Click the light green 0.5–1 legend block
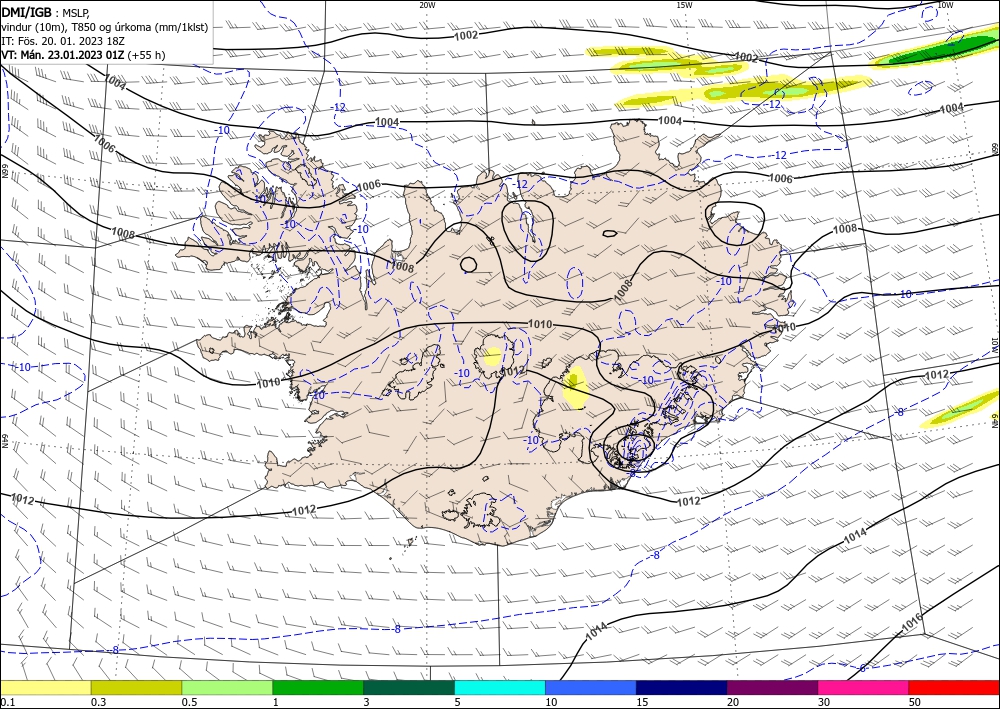1000x709 pixels. pos(227,687)
